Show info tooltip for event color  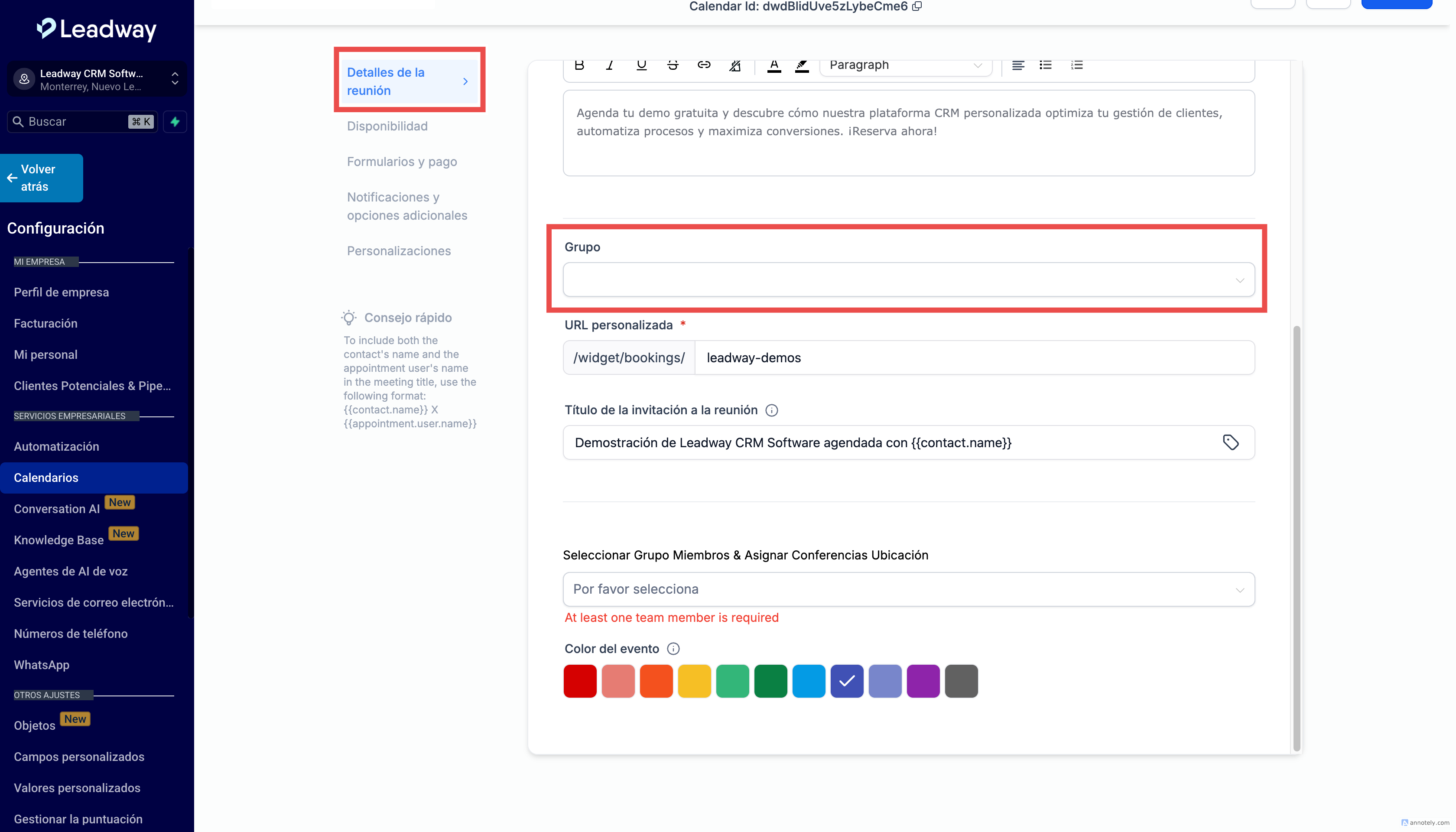pos(673,649)
